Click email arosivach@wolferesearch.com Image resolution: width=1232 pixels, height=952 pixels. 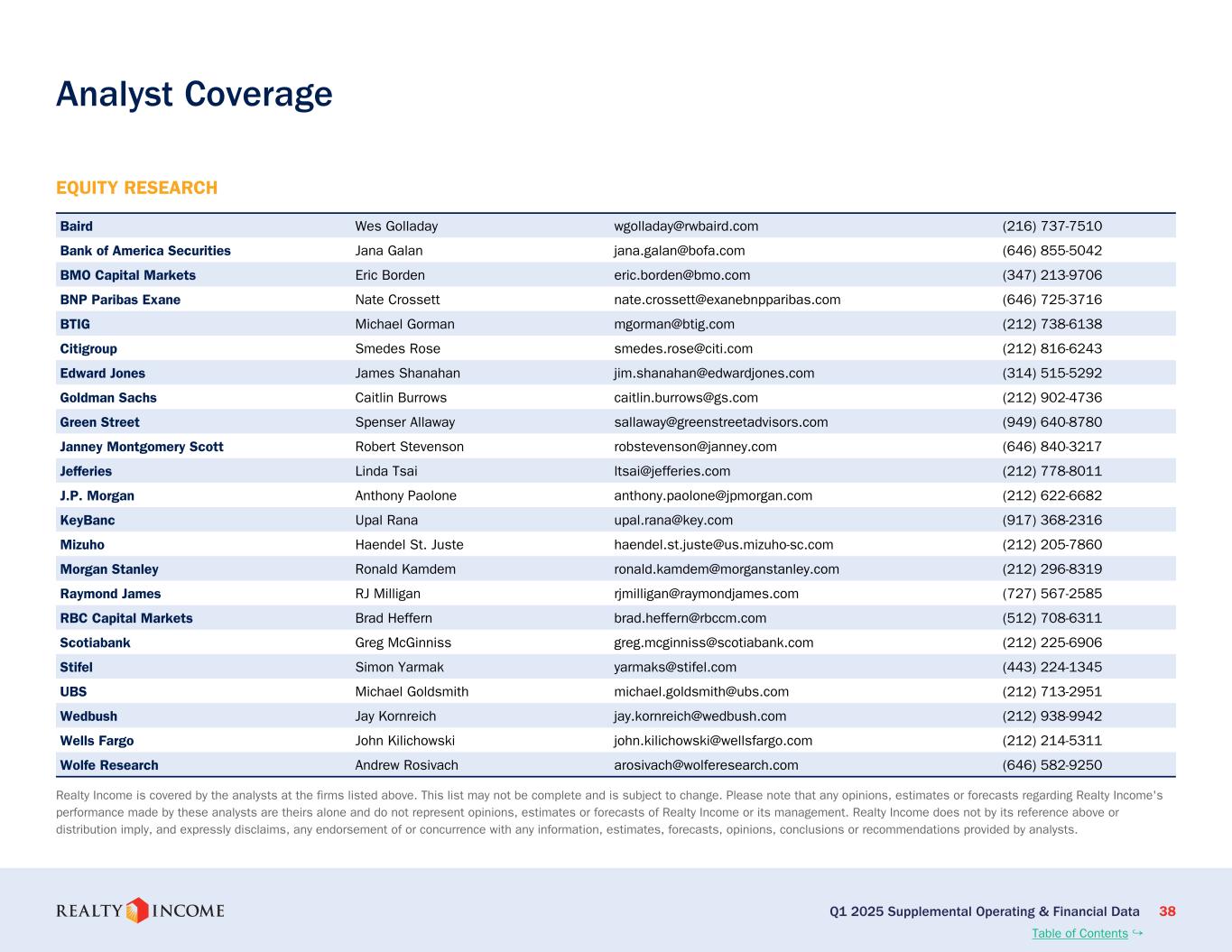point(706,765)
